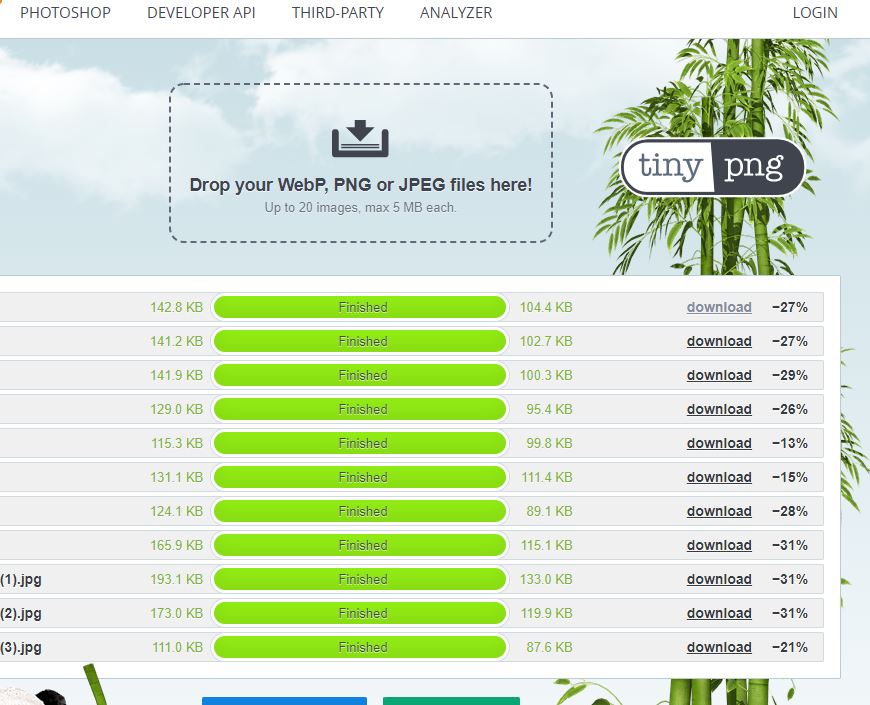
Task: Click the −13% savings value
Action: click(x=790, y=443)
